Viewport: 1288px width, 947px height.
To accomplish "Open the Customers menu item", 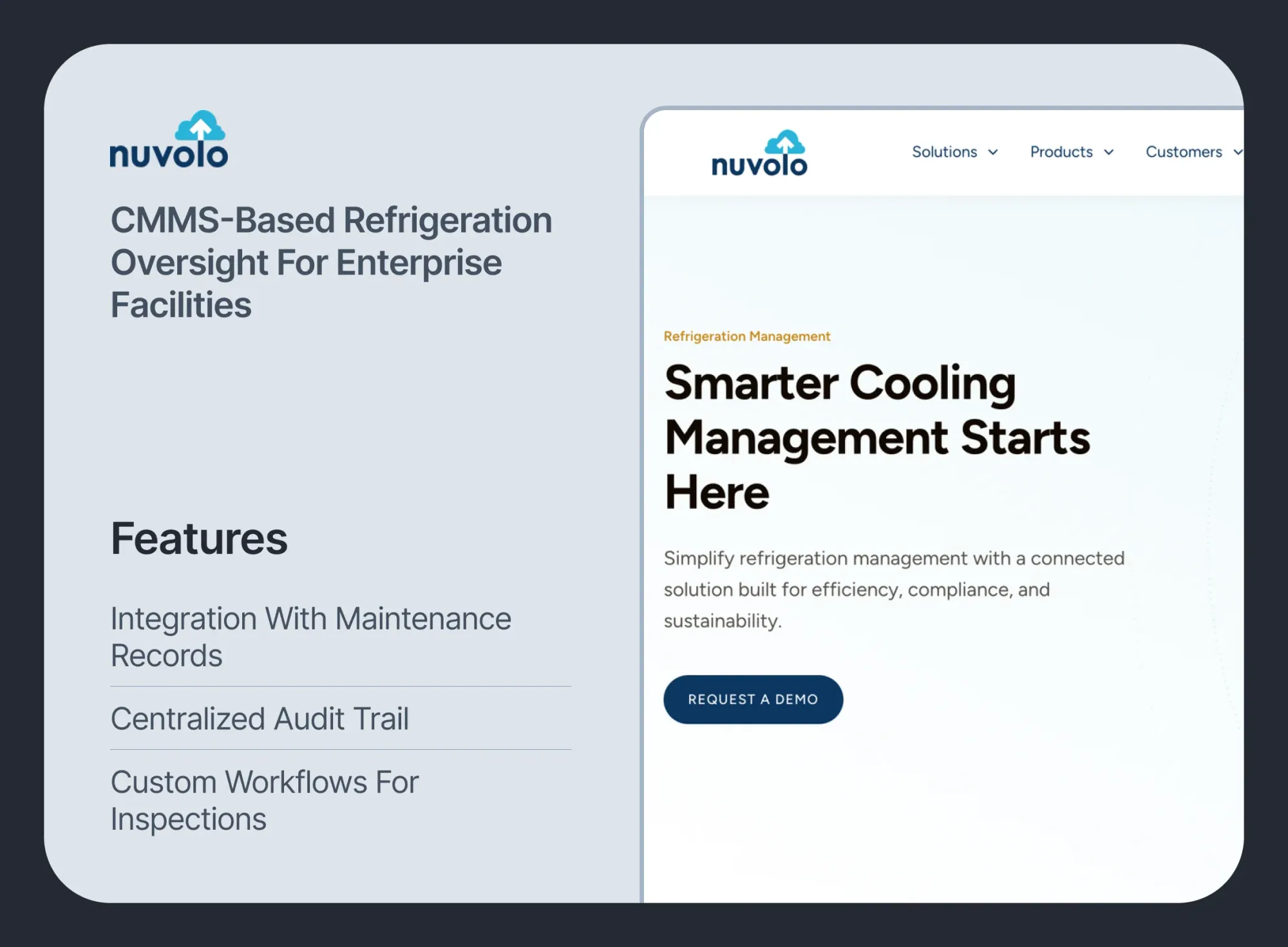I will pyautogui.click(x=1184, y=152).
